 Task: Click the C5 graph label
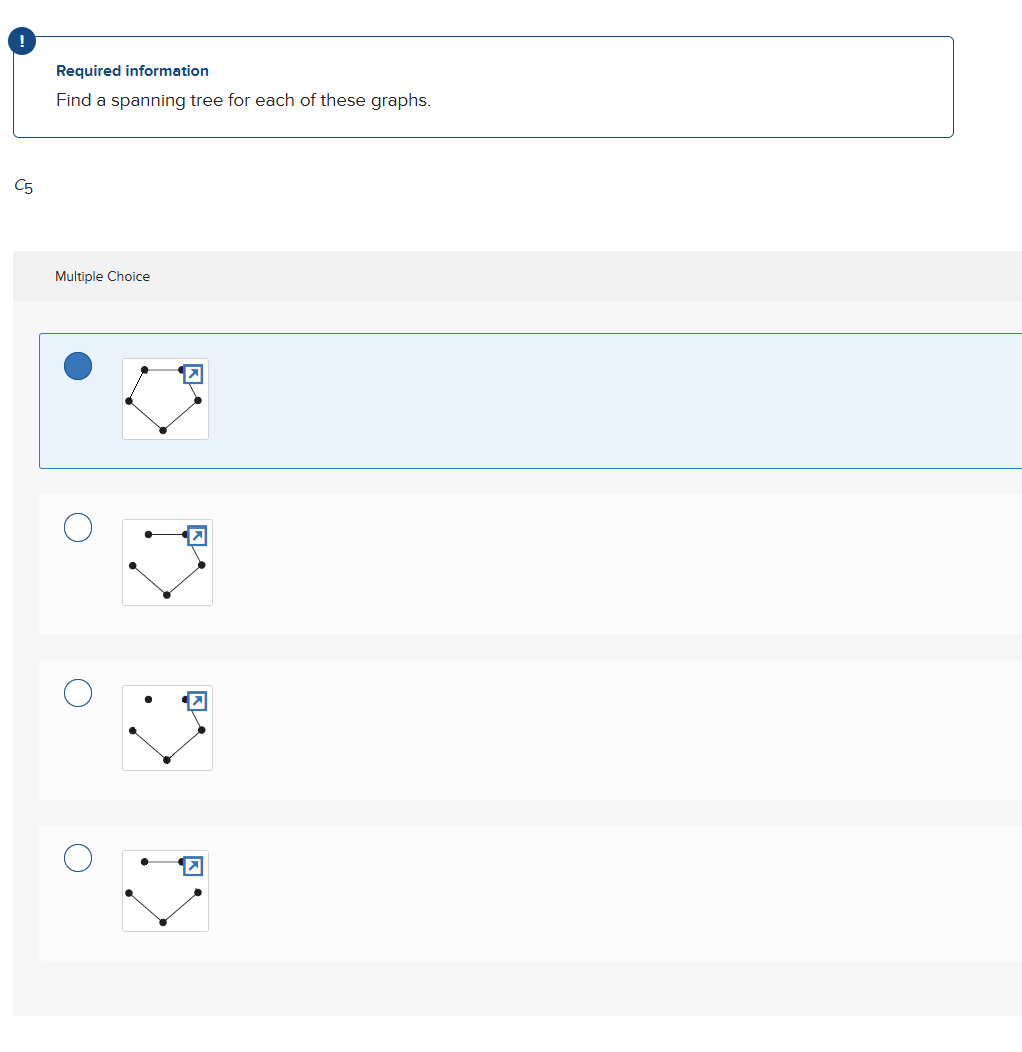22,186
